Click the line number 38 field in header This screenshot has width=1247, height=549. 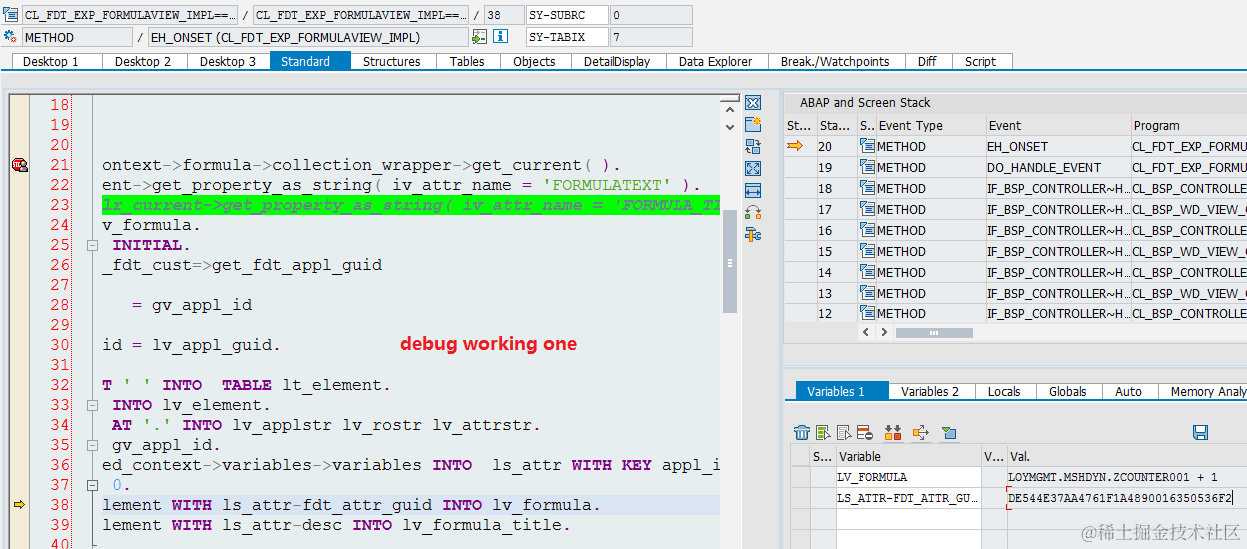(504, 15)
